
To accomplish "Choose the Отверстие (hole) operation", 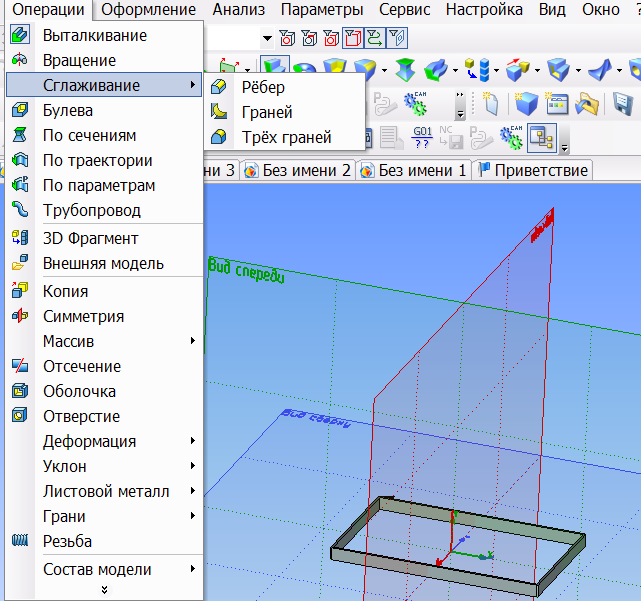I will [x=81, y=417].
